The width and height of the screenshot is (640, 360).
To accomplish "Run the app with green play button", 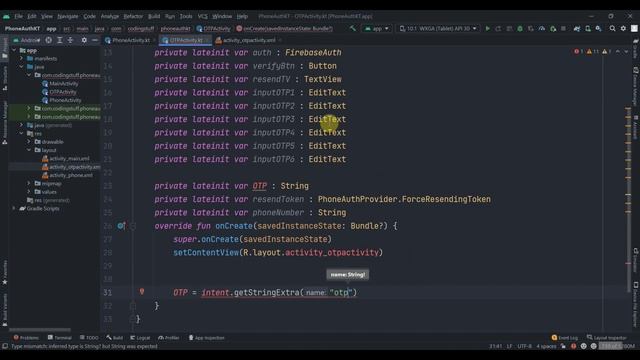I will [x=487, y=29].
